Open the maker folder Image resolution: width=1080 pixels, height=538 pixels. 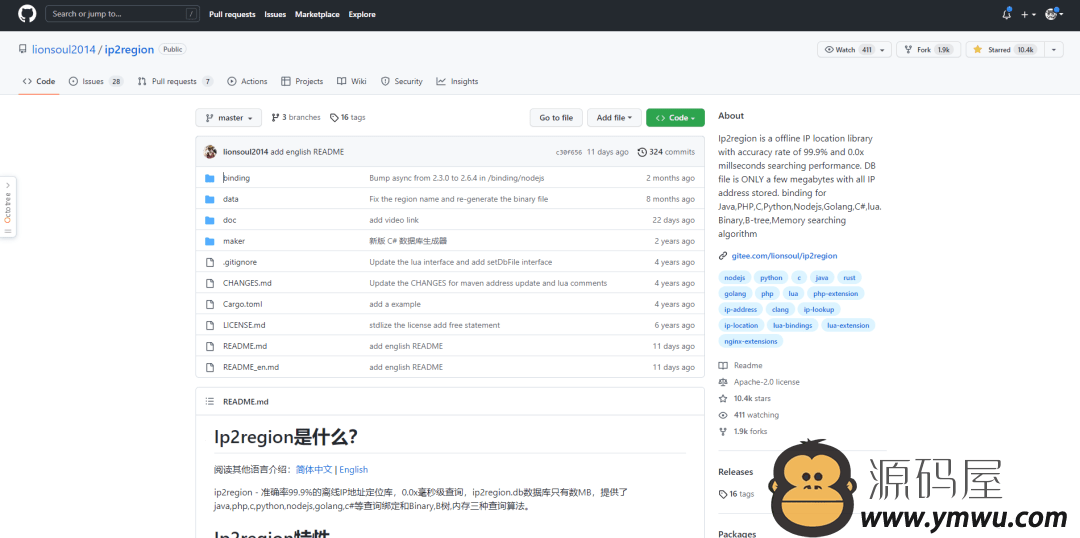[x=233, y=241]
